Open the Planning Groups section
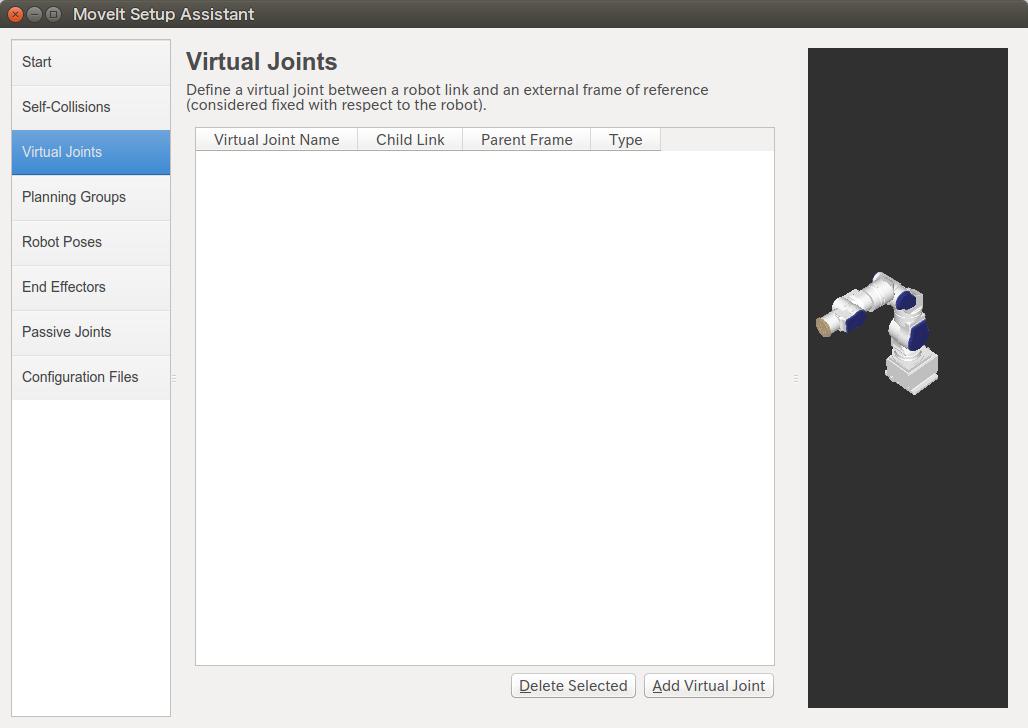 coord(90,197)
